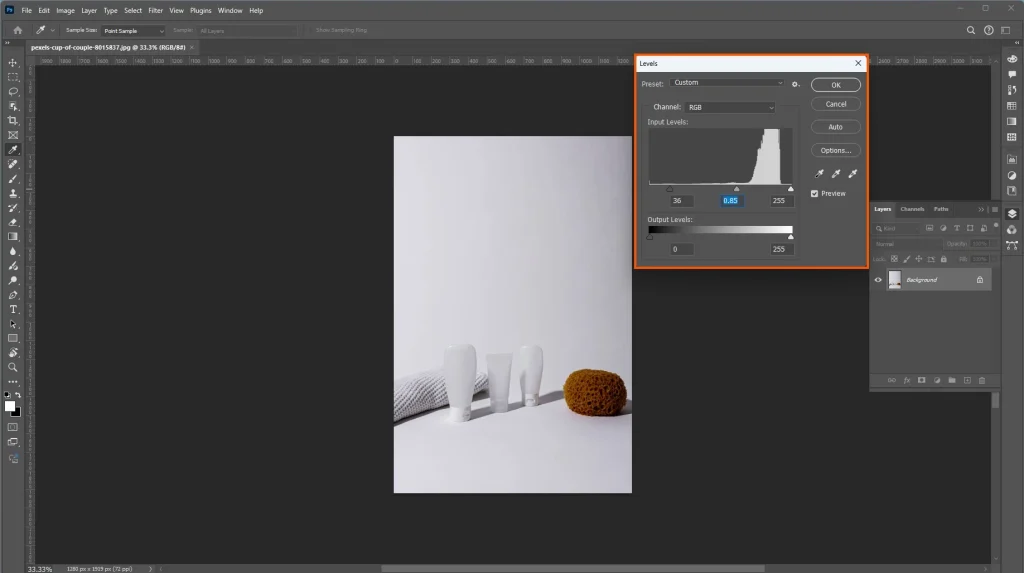Open the Channel dropdown showing RGB

coord(730,107)
